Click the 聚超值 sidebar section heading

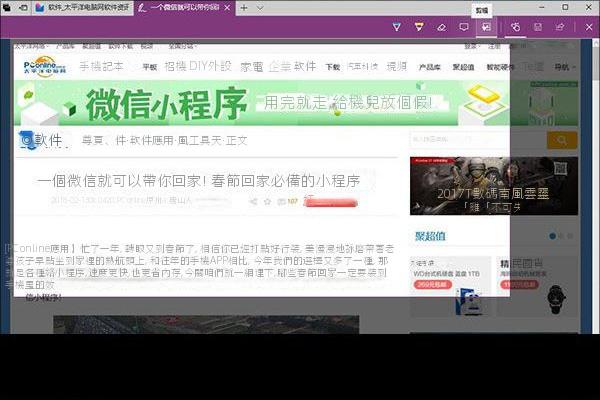click(430, 236)
